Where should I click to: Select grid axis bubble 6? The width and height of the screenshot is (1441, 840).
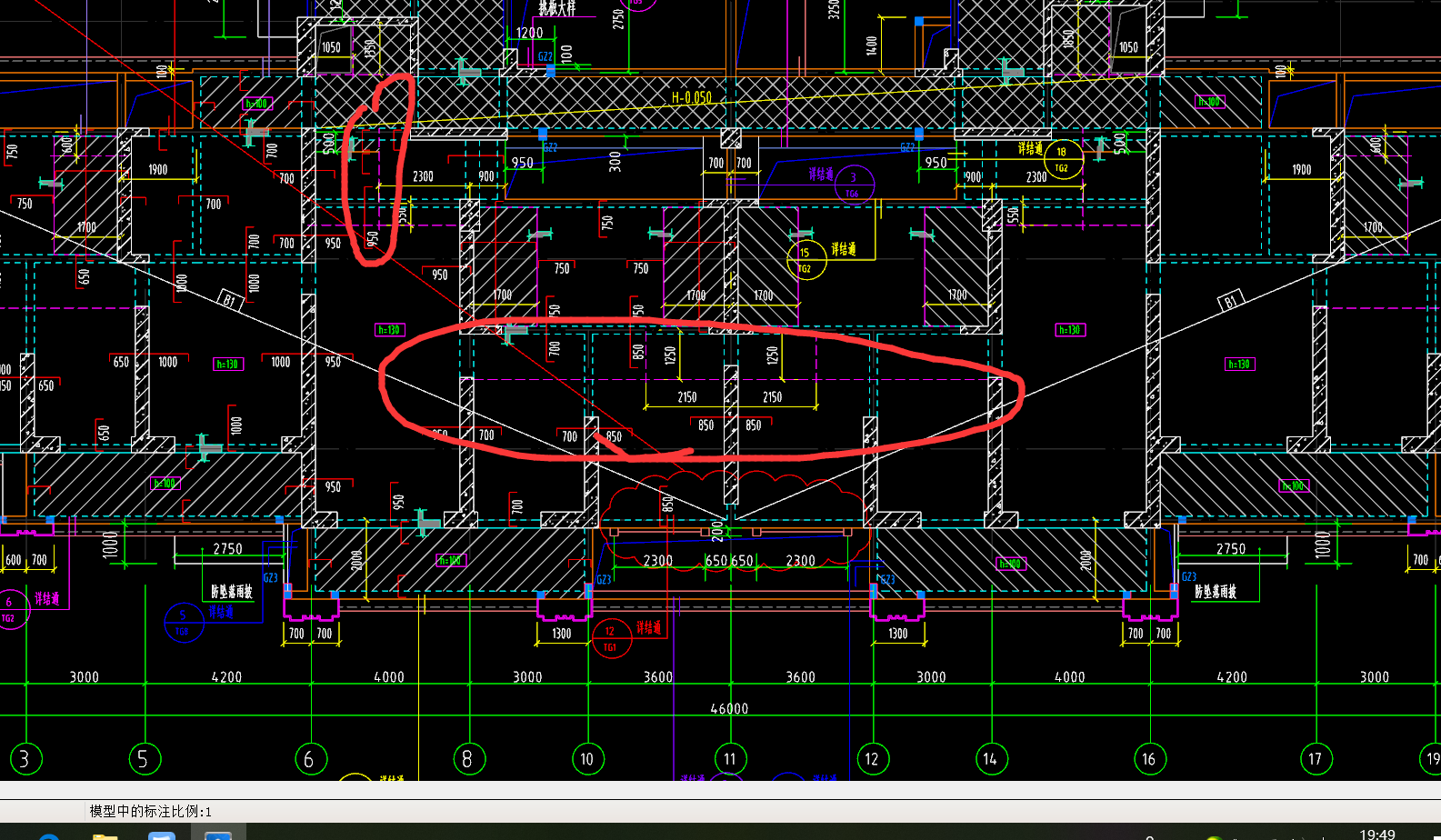[310, 758]
